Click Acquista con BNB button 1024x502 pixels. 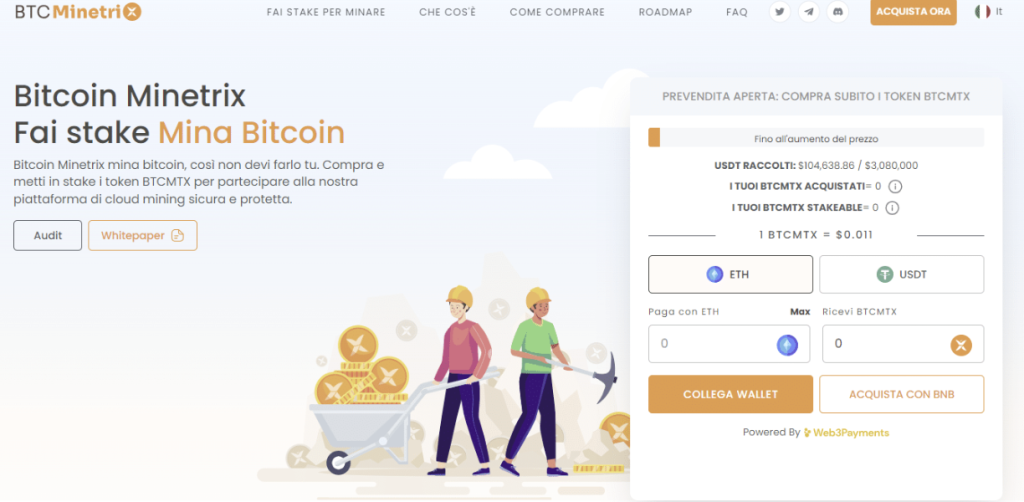click(901, 394)
